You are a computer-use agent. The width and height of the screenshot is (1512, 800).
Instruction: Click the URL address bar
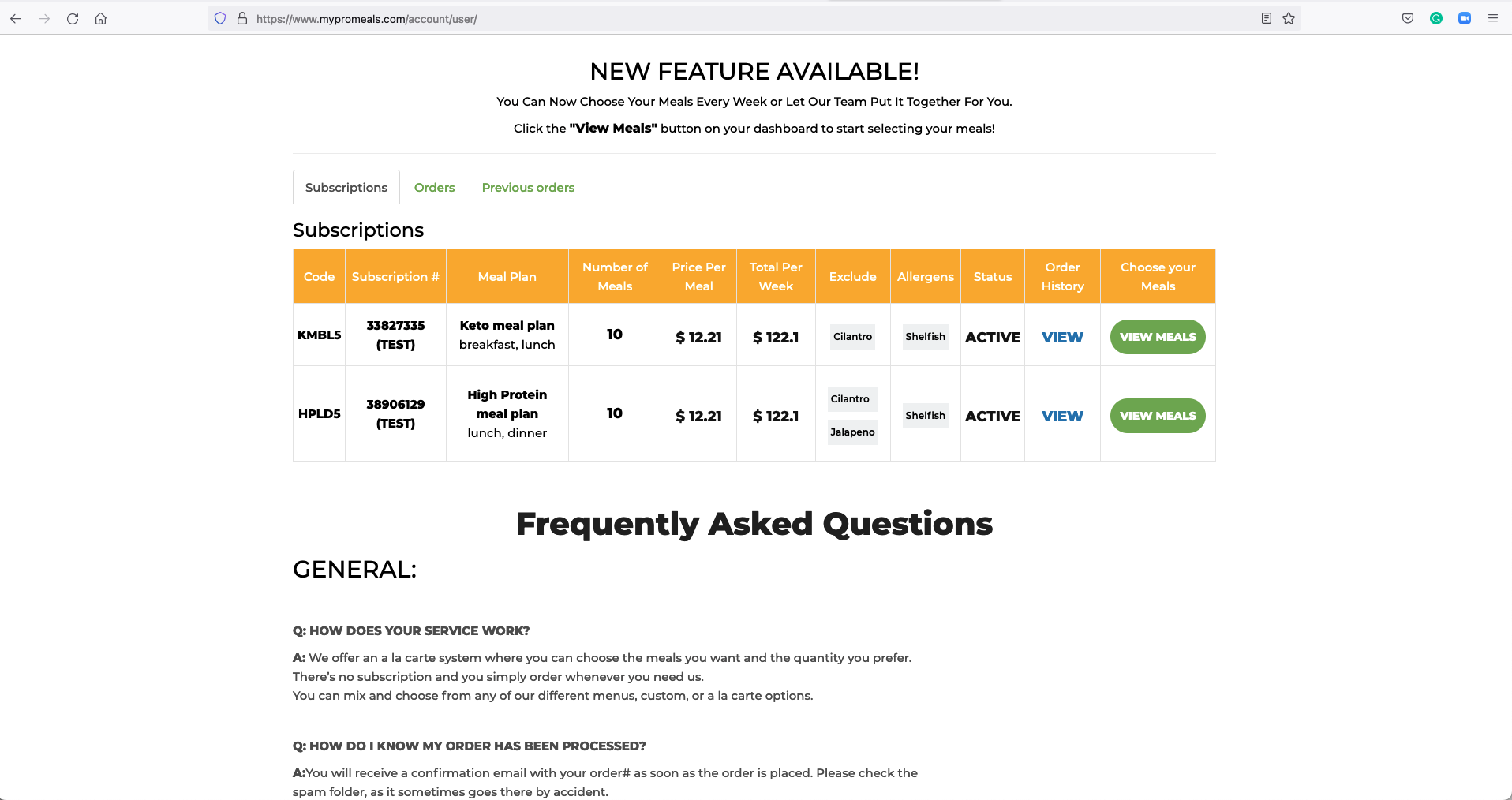[x=710, y=19]
